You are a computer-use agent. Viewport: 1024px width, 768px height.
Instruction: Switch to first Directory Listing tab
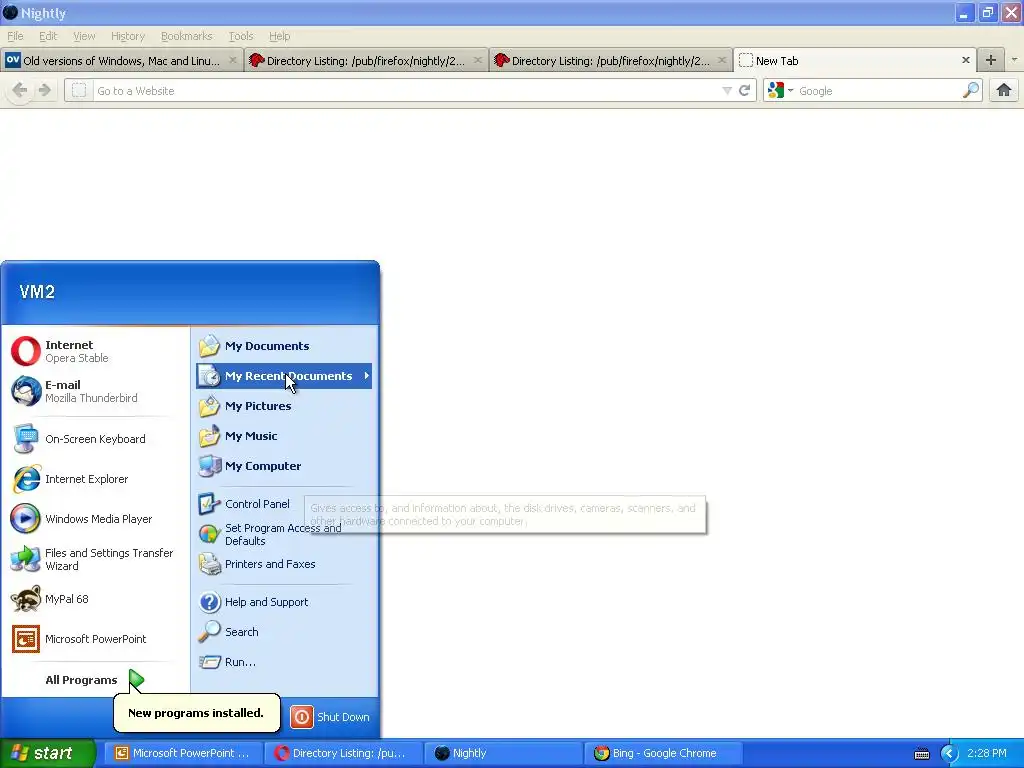click(x=366, y=61)
